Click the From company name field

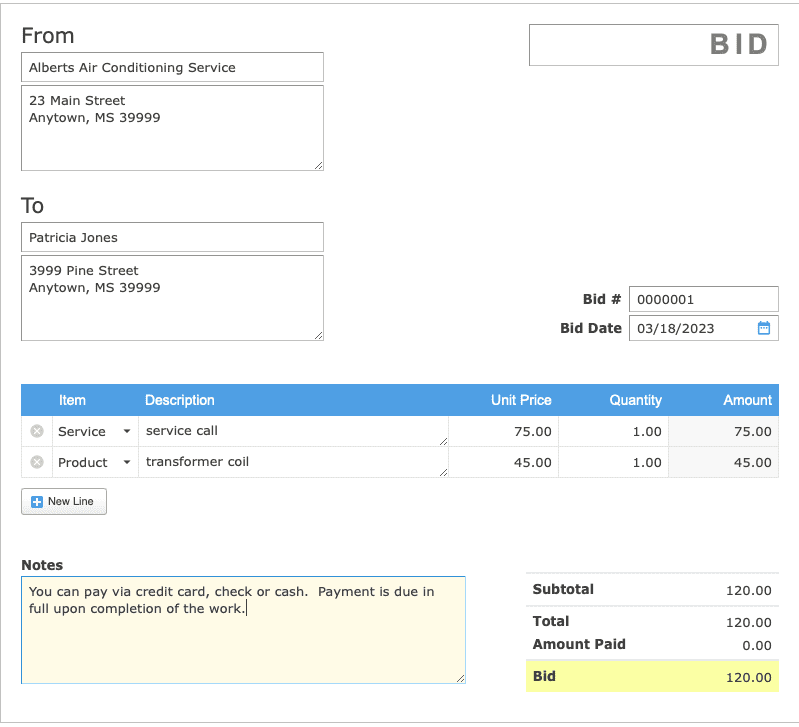click(x=172, y=68)
